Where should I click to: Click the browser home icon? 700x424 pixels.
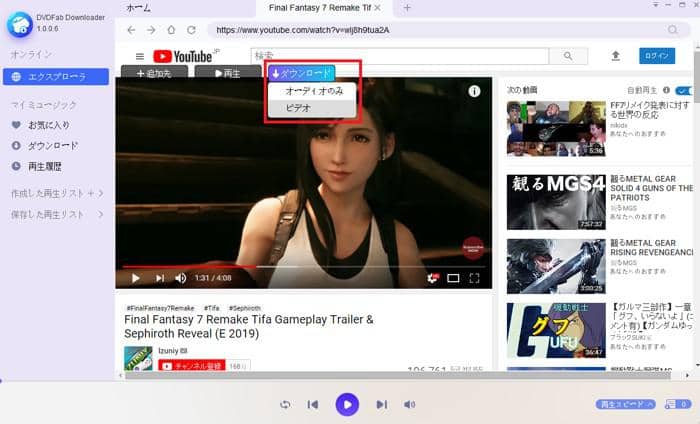[171, 30]
